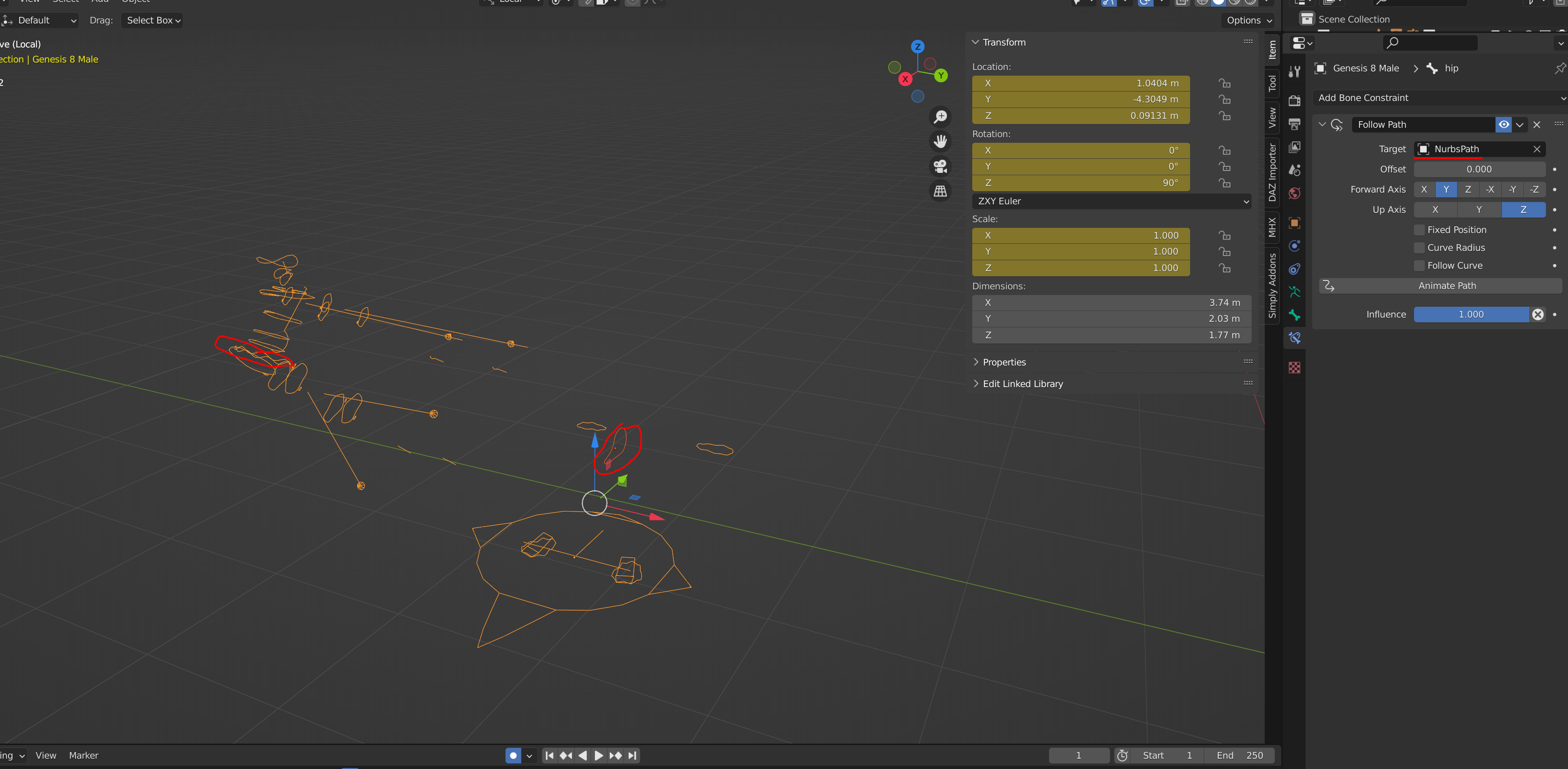
Task: Enable the Curve Radius checkbox
Action: pyautogui.click(x=1420, y=247)
